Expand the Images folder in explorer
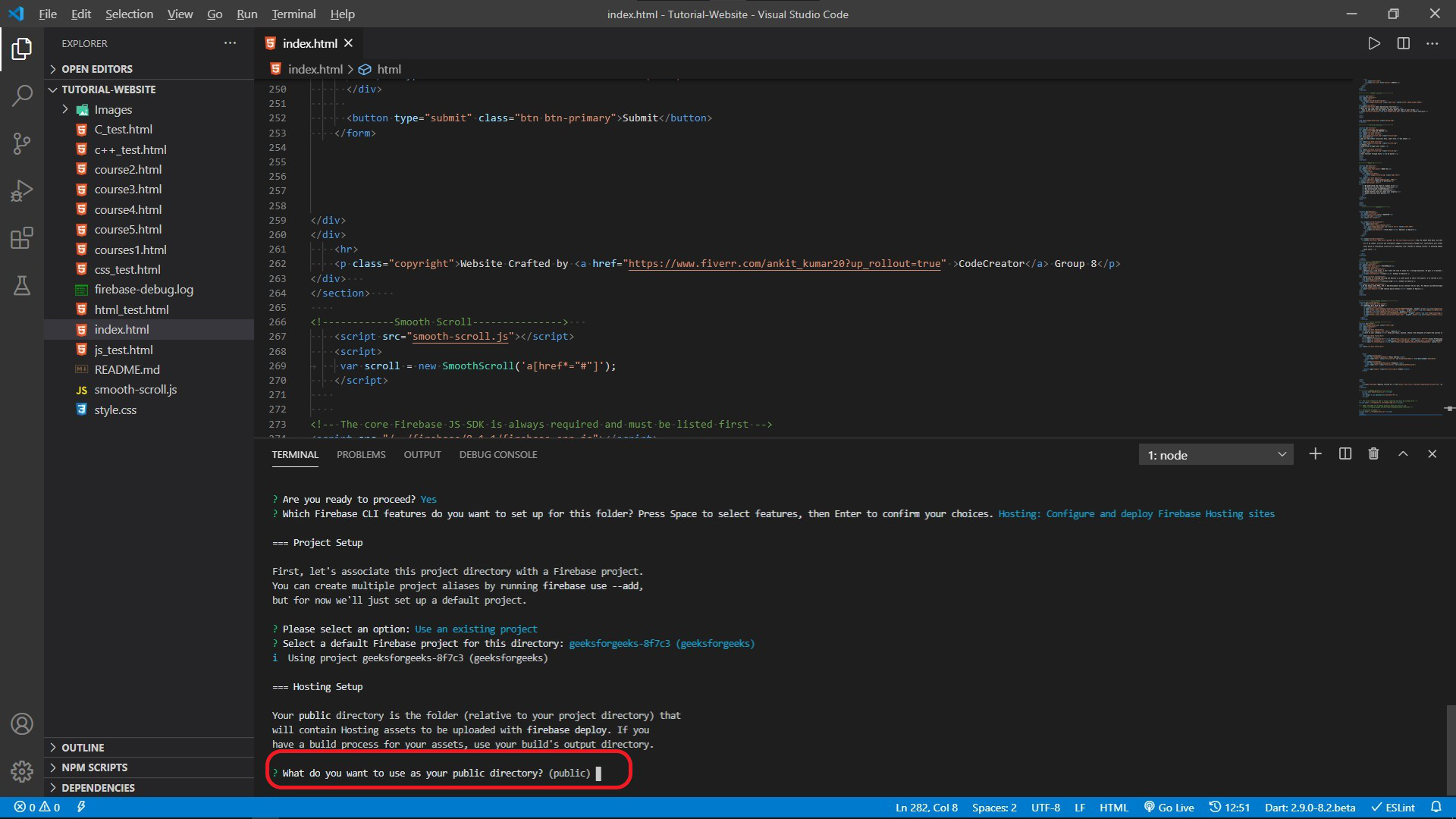 (113, 110)
